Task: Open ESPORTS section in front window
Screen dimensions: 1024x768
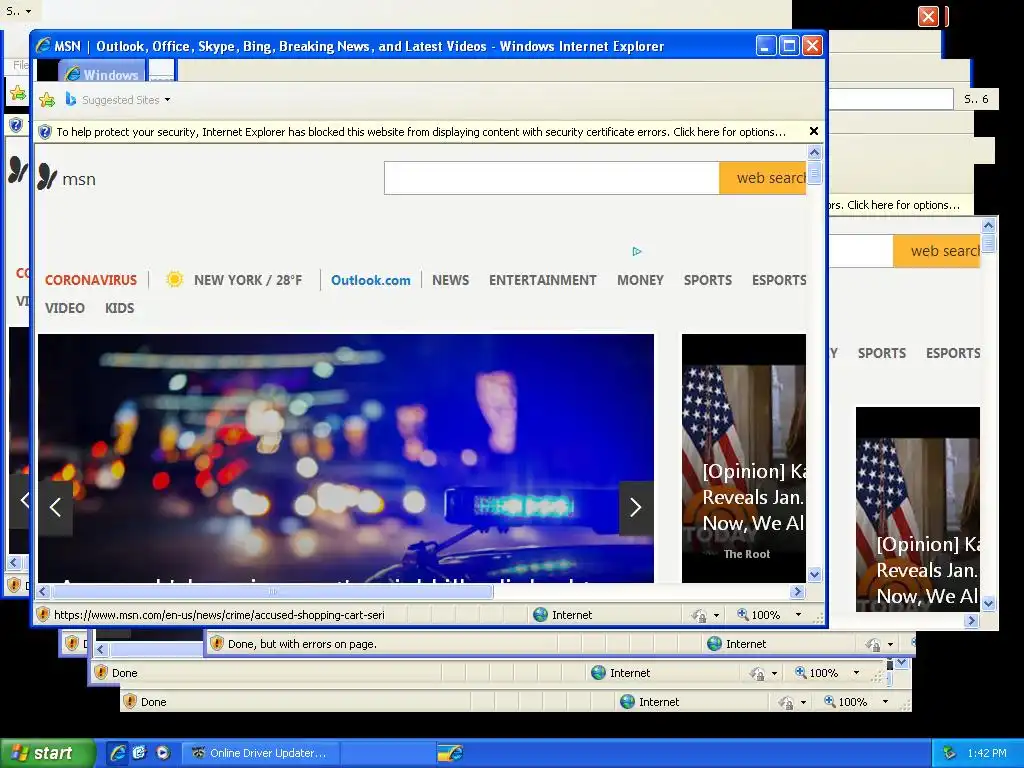Action: click(778, 280)
